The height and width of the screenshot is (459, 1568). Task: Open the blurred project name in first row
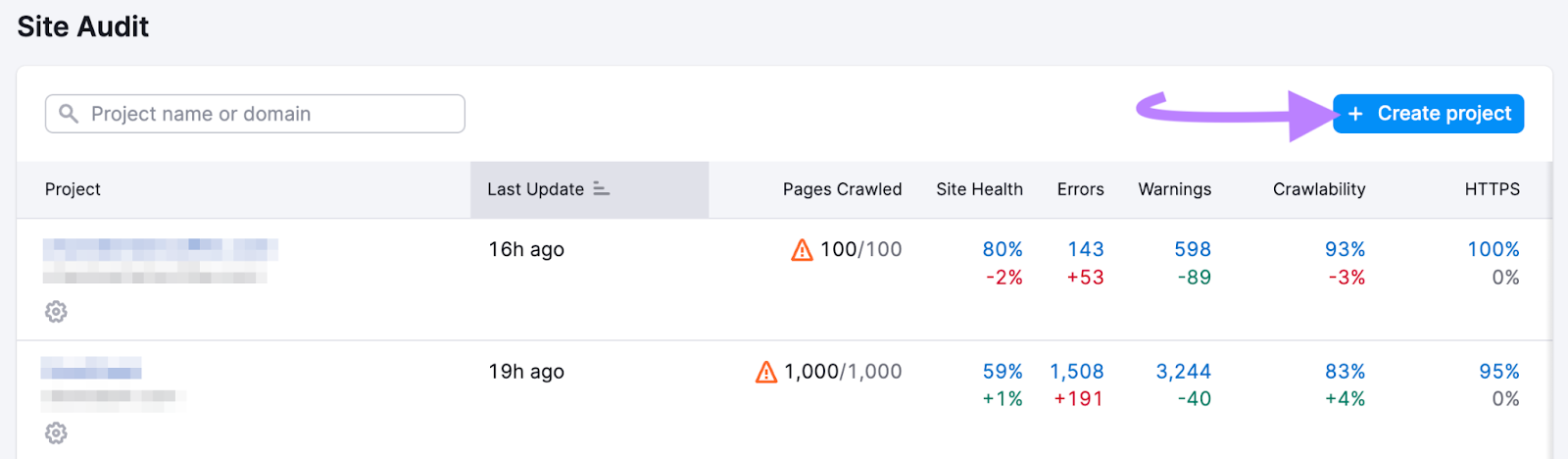161,249
